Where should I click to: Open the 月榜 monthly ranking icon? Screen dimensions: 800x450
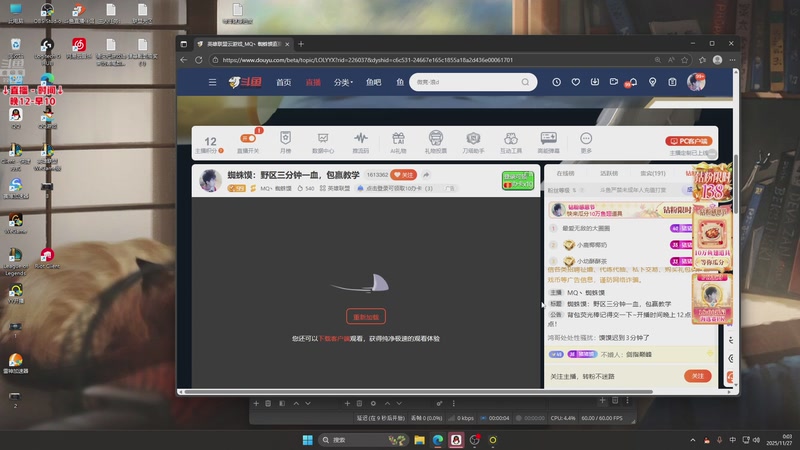[285, 141]
